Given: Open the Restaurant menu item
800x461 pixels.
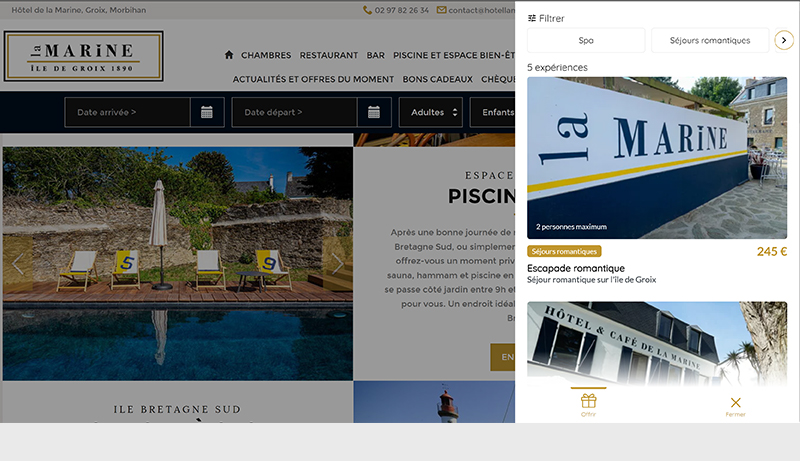Looking at the screenshot, I should [329, 55].
